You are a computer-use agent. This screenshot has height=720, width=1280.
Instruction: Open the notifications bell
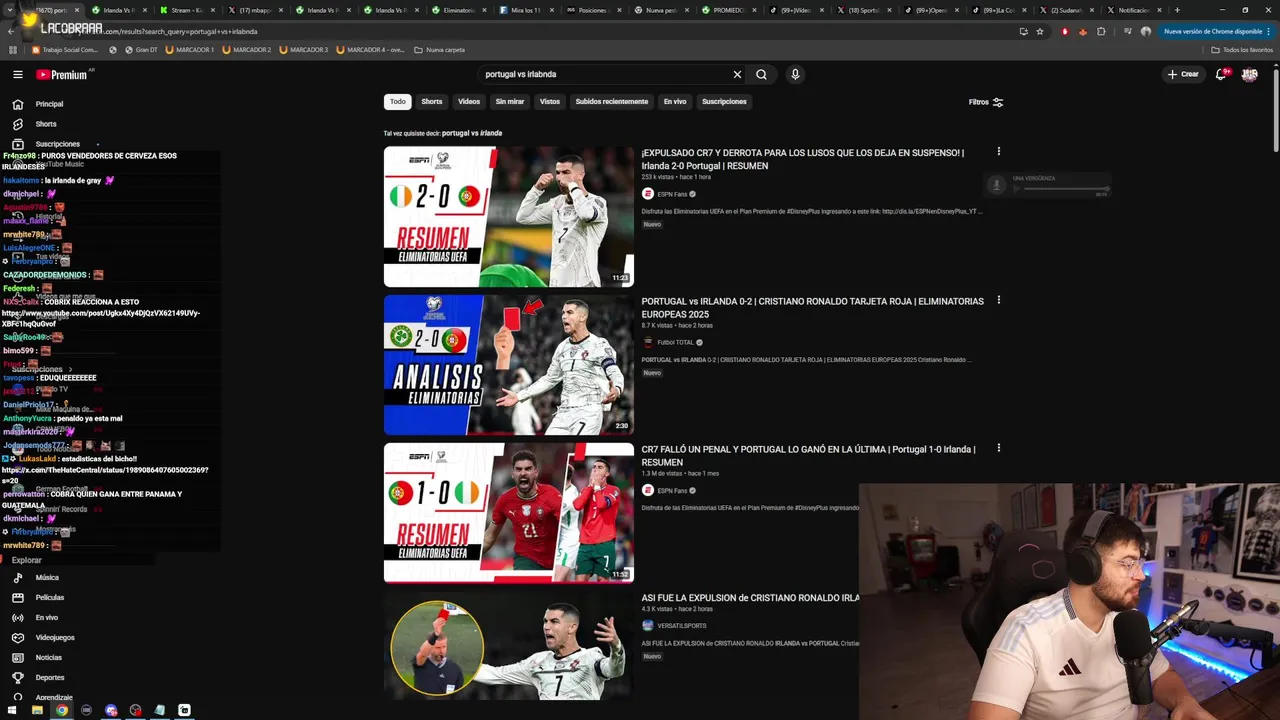[x=1221, y=74]
